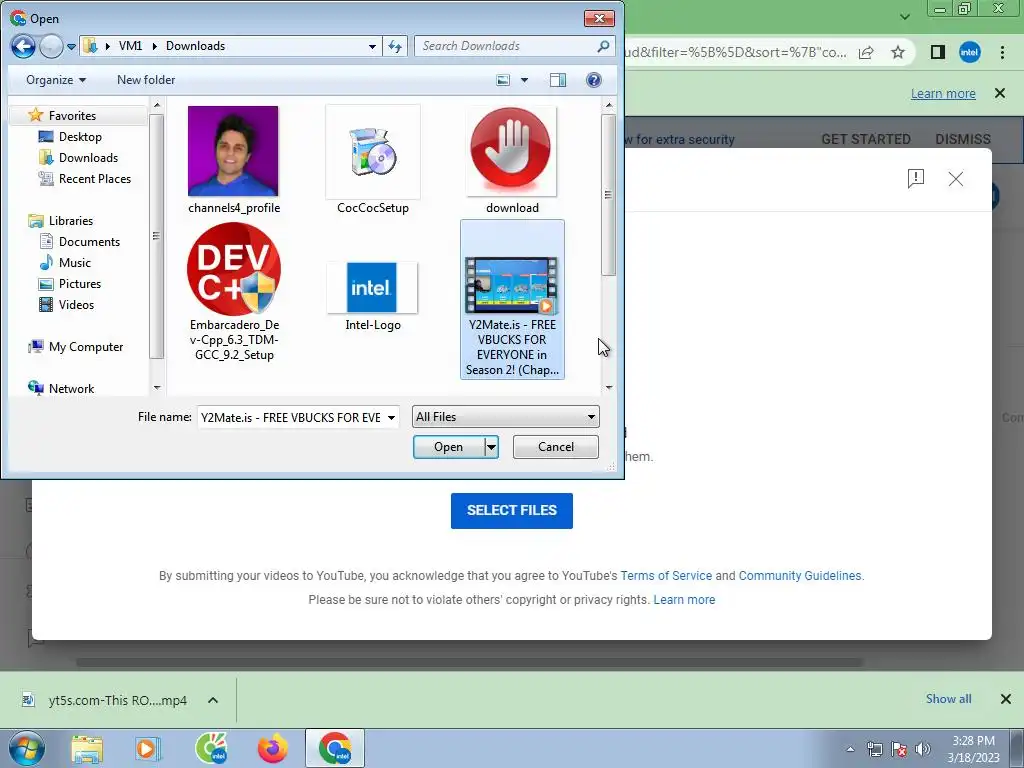Select the CocCocSetup installer file
The width and height of the screenshot is (1024, 768).
point(373,160)
